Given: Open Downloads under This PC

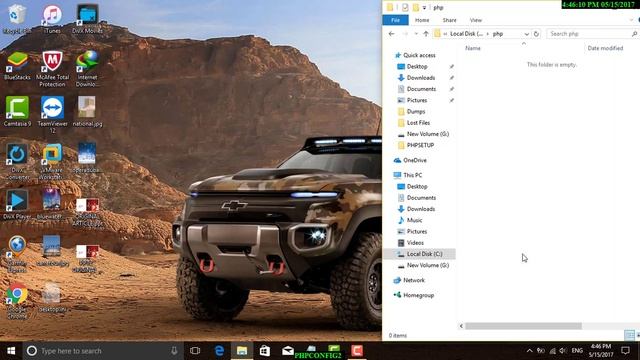Looking at the screenshot, I should 420,209.
